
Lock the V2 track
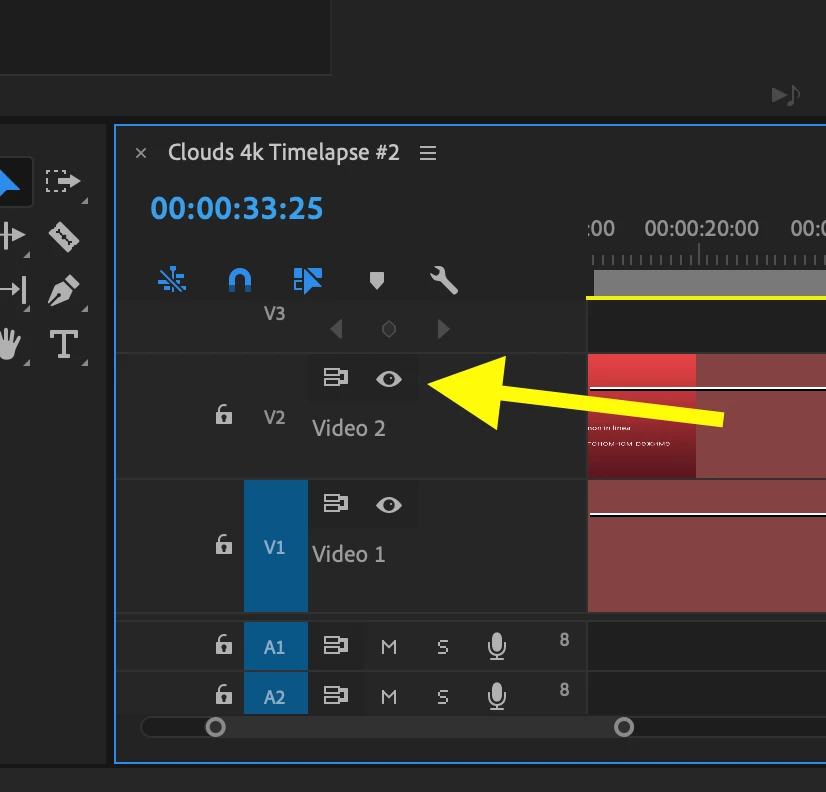click(x=224, y=415)
